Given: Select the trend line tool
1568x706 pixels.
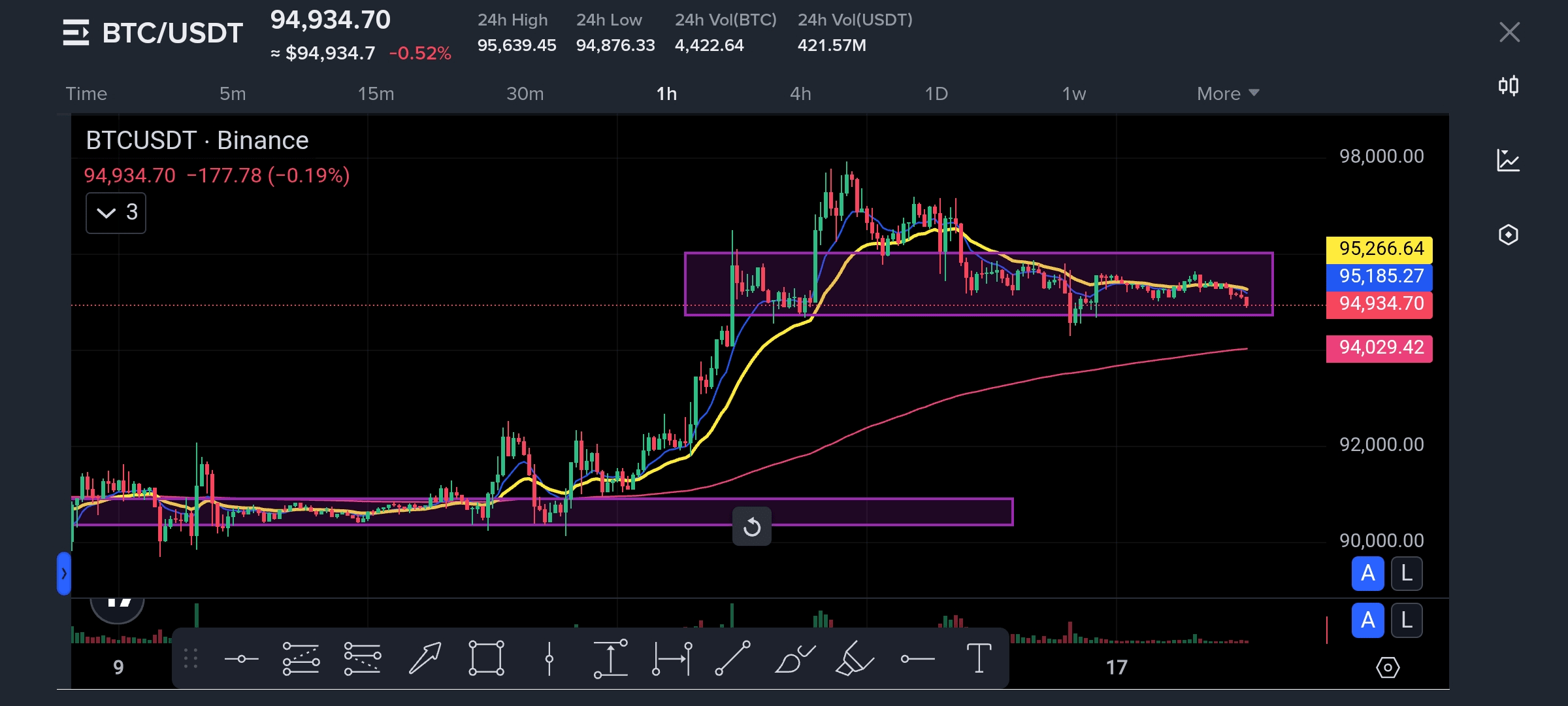Looking at the screenshot, I should [x=732, y=658].
